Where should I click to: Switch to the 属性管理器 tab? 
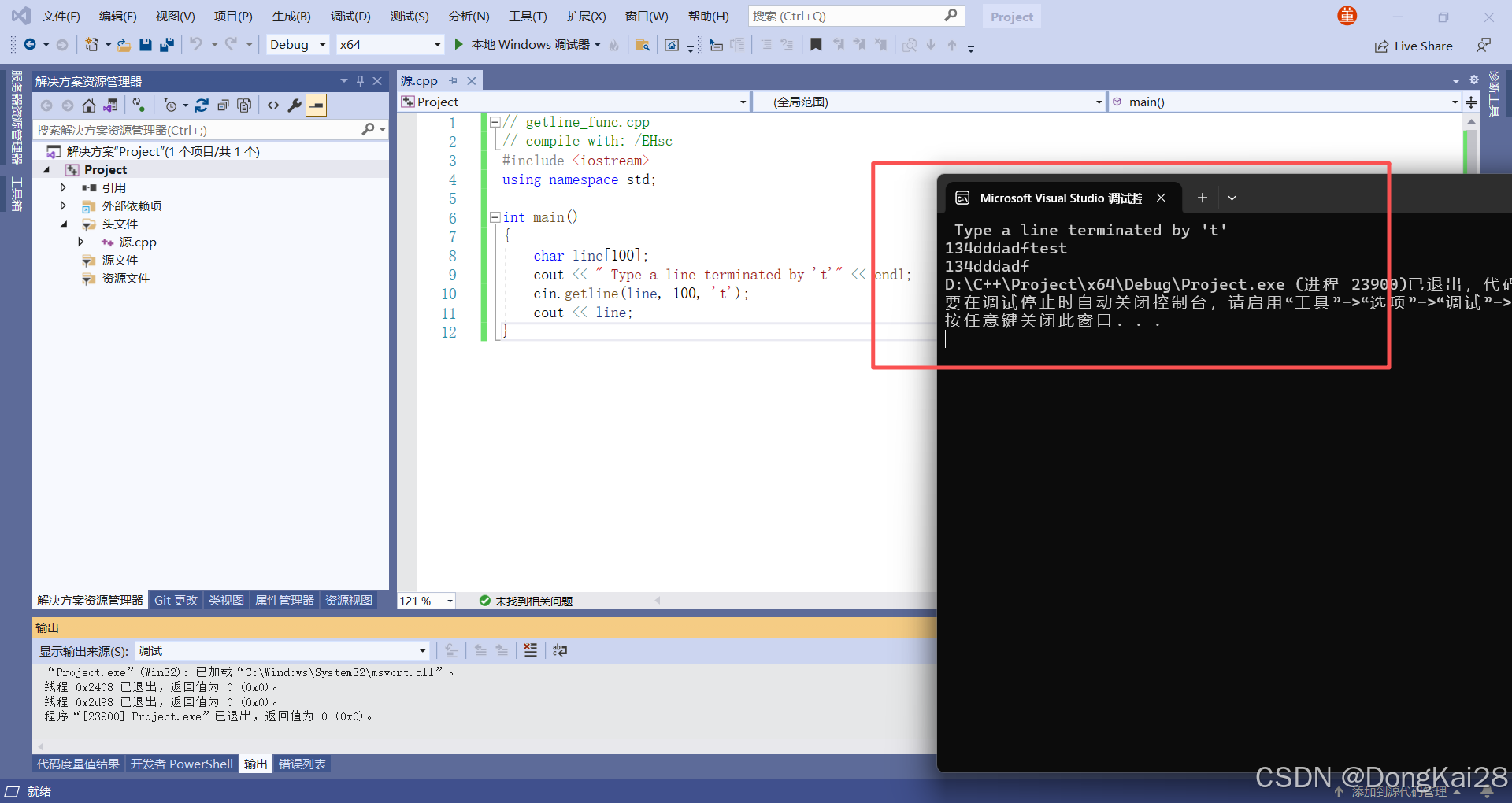[284, 600]
